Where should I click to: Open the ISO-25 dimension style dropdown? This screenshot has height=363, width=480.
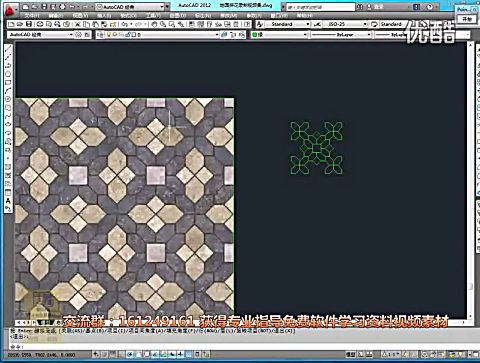pos(345,24)
